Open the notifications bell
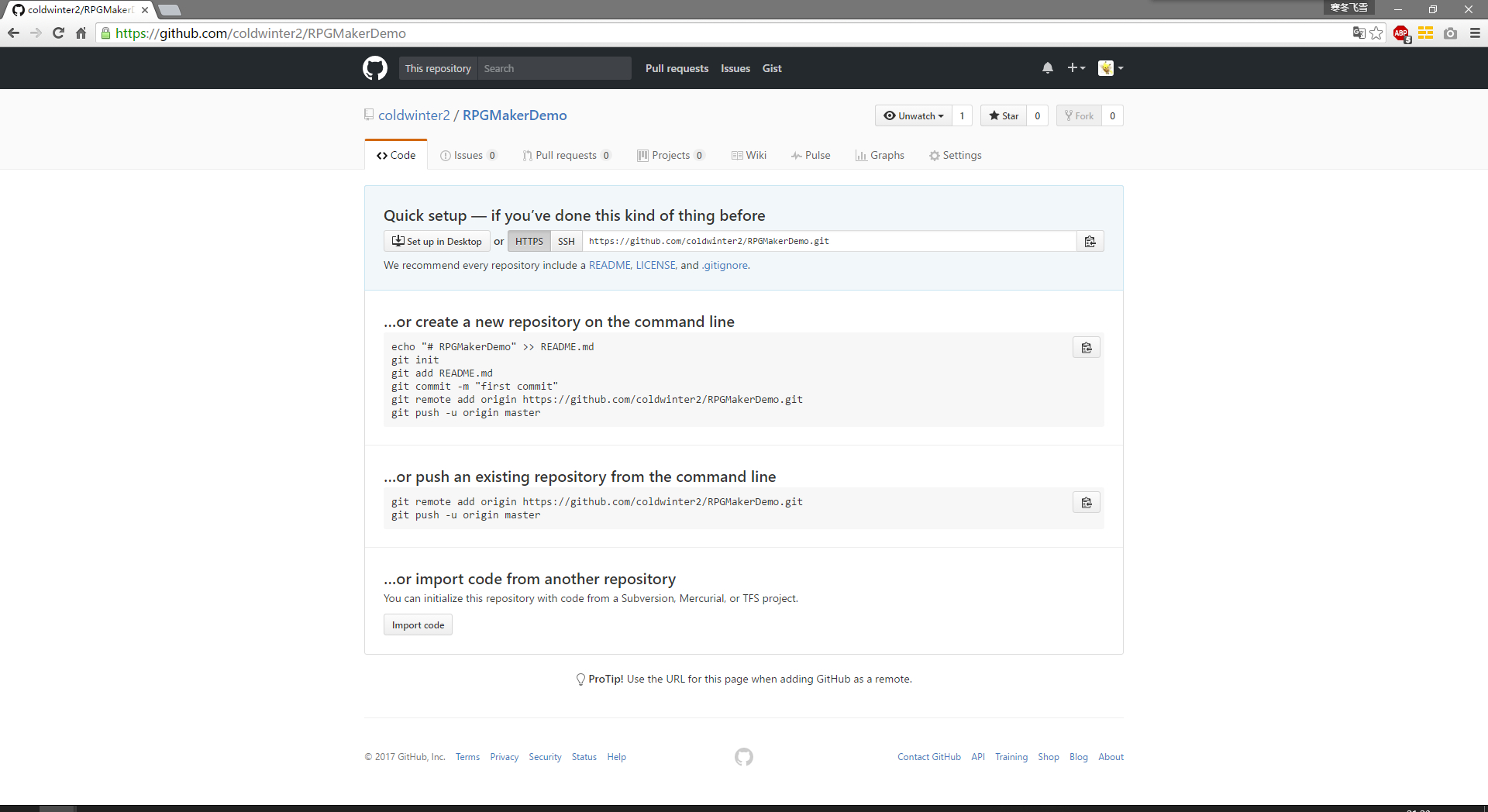Screen dimensions: 1488x812 [1047, 68]
